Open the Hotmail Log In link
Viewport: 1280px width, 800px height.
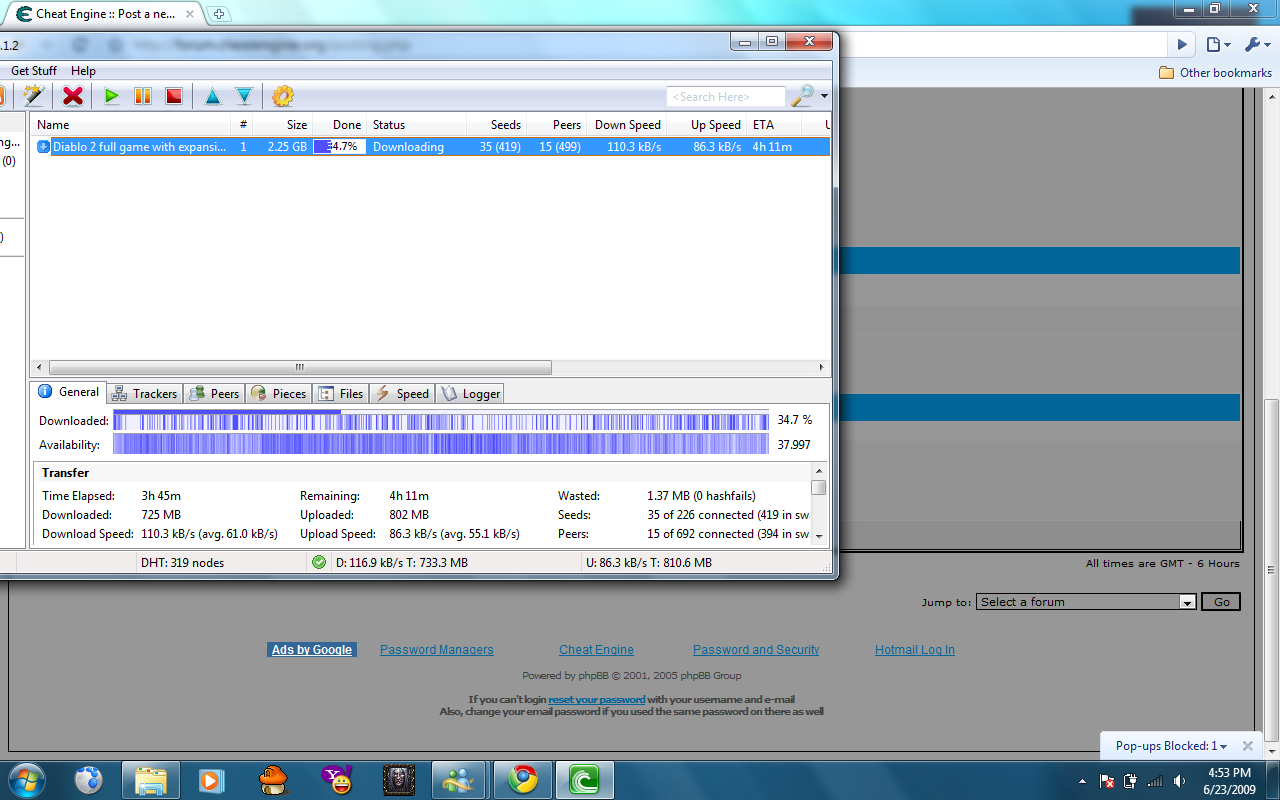coord(915,650)
